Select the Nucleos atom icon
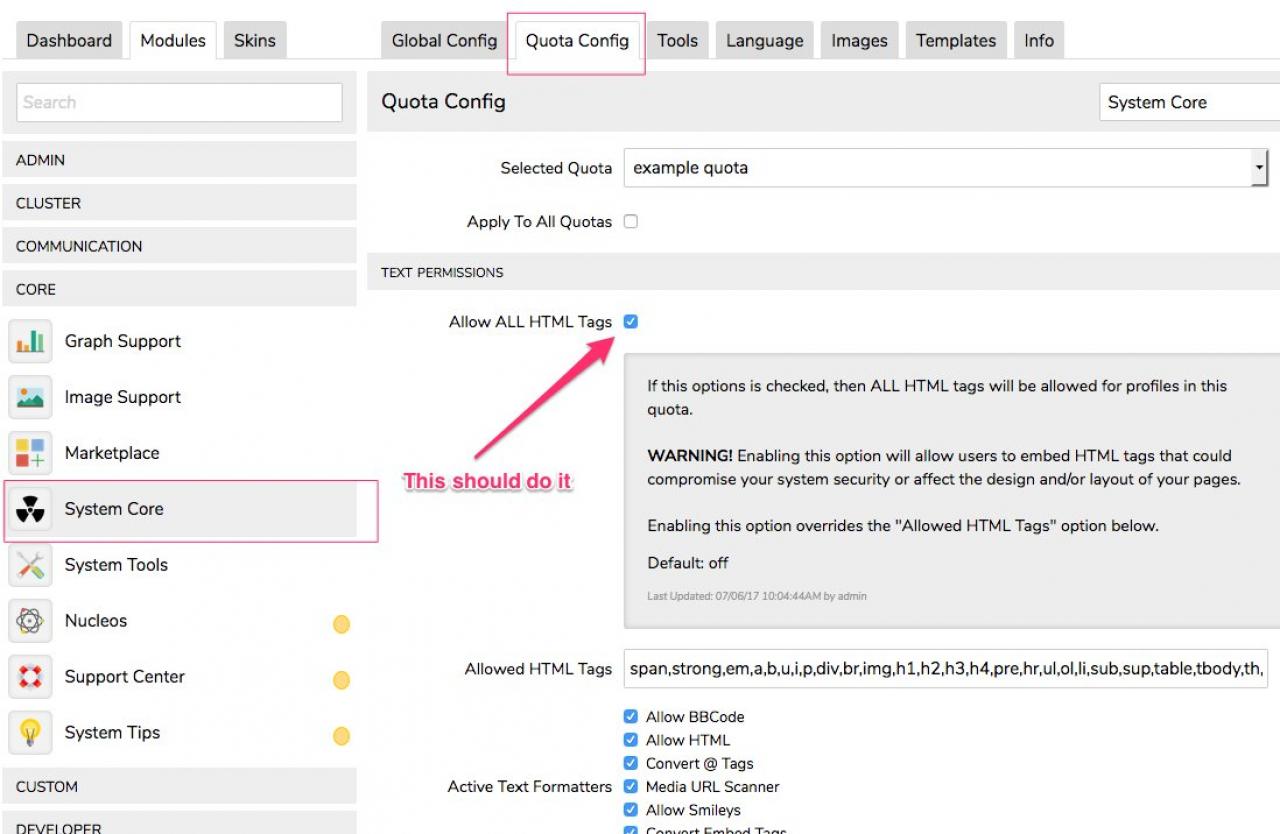 (30, 622)
